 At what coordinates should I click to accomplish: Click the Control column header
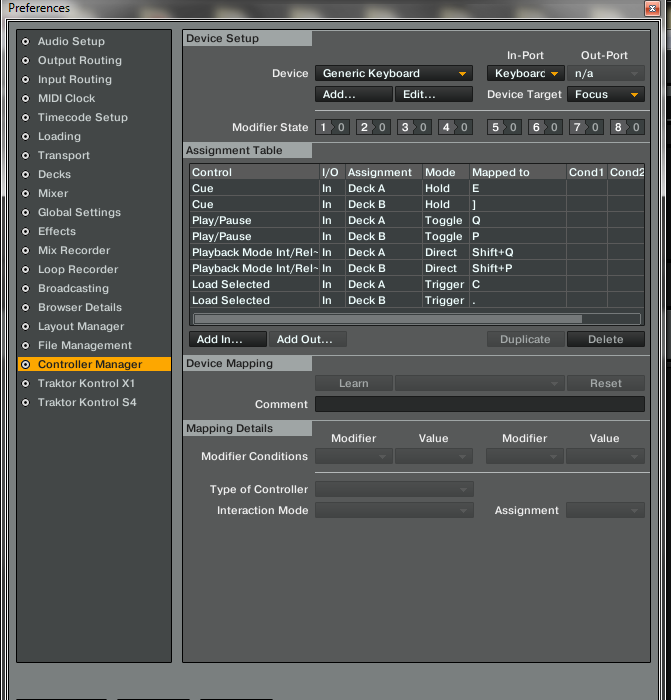pyautogui.click(x=254, y=172)
